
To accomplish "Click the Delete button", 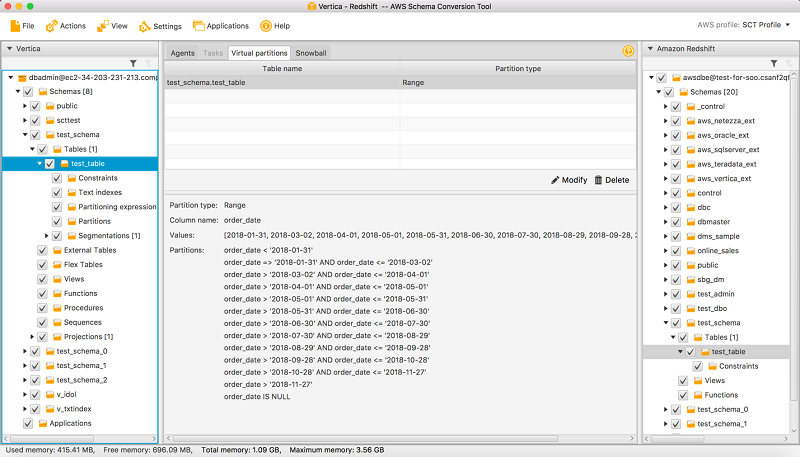I will [612, 180].
